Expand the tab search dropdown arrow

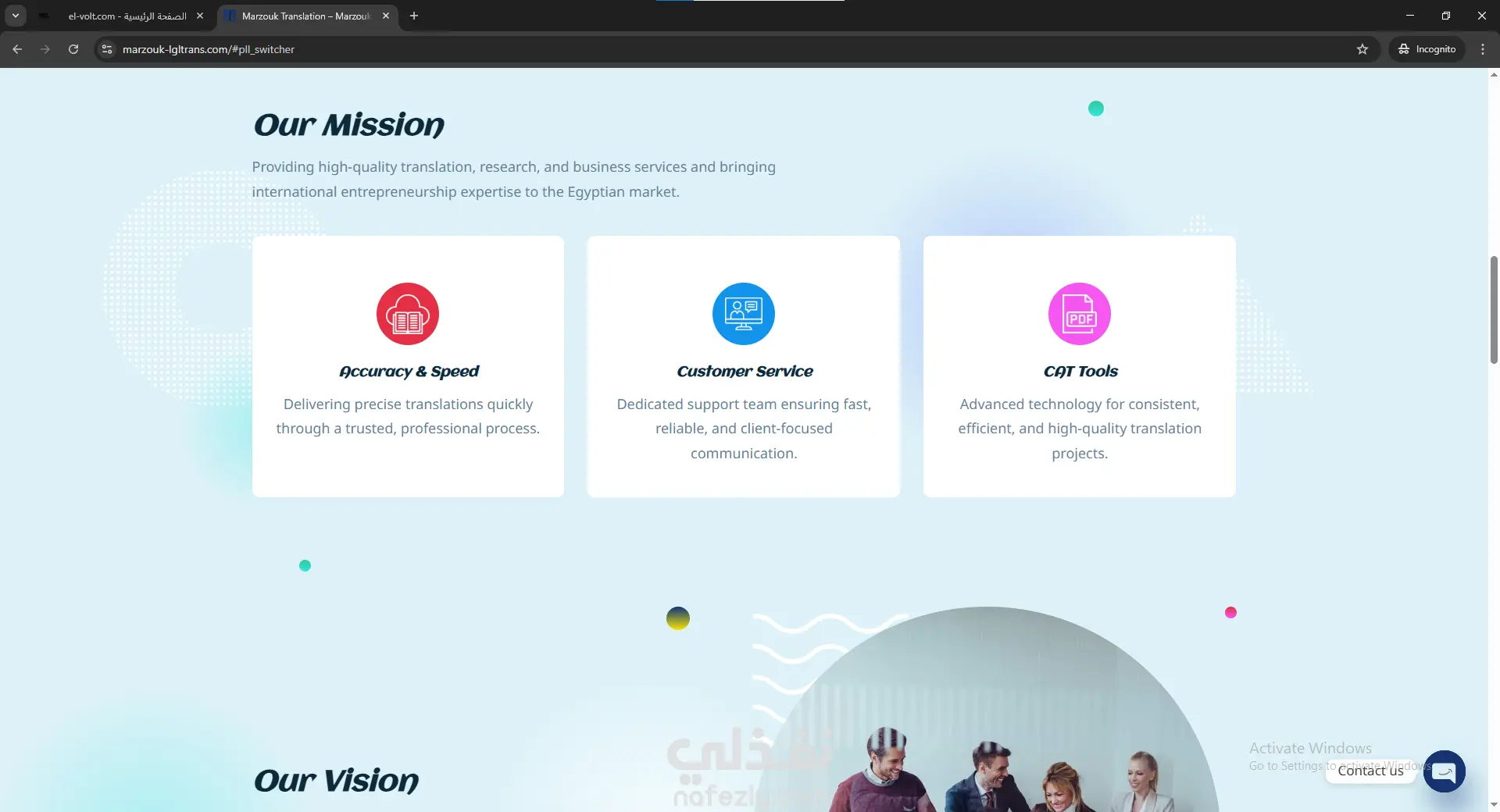click(16, 16)
